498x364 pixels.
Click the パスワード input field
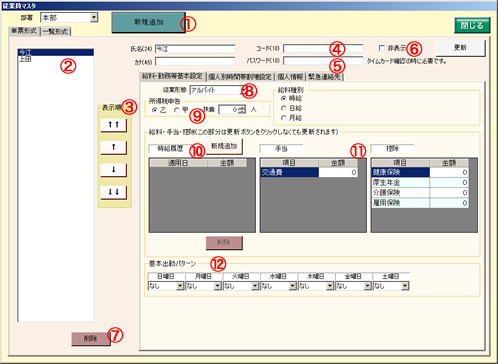click(323, 61)
